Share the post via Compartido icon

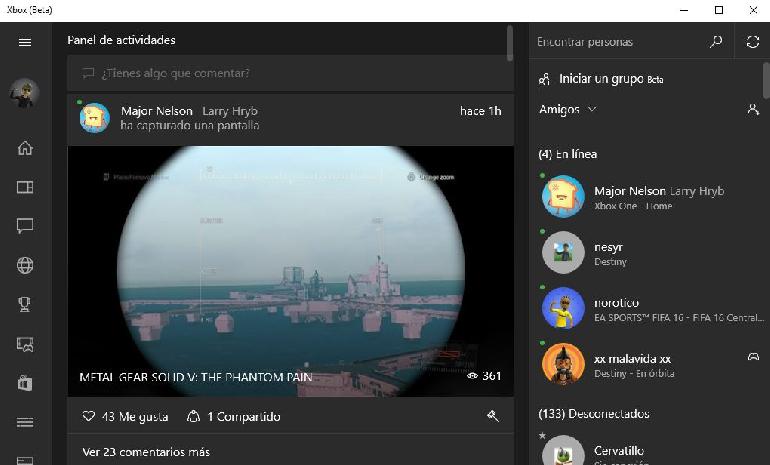tap(193, 416)
